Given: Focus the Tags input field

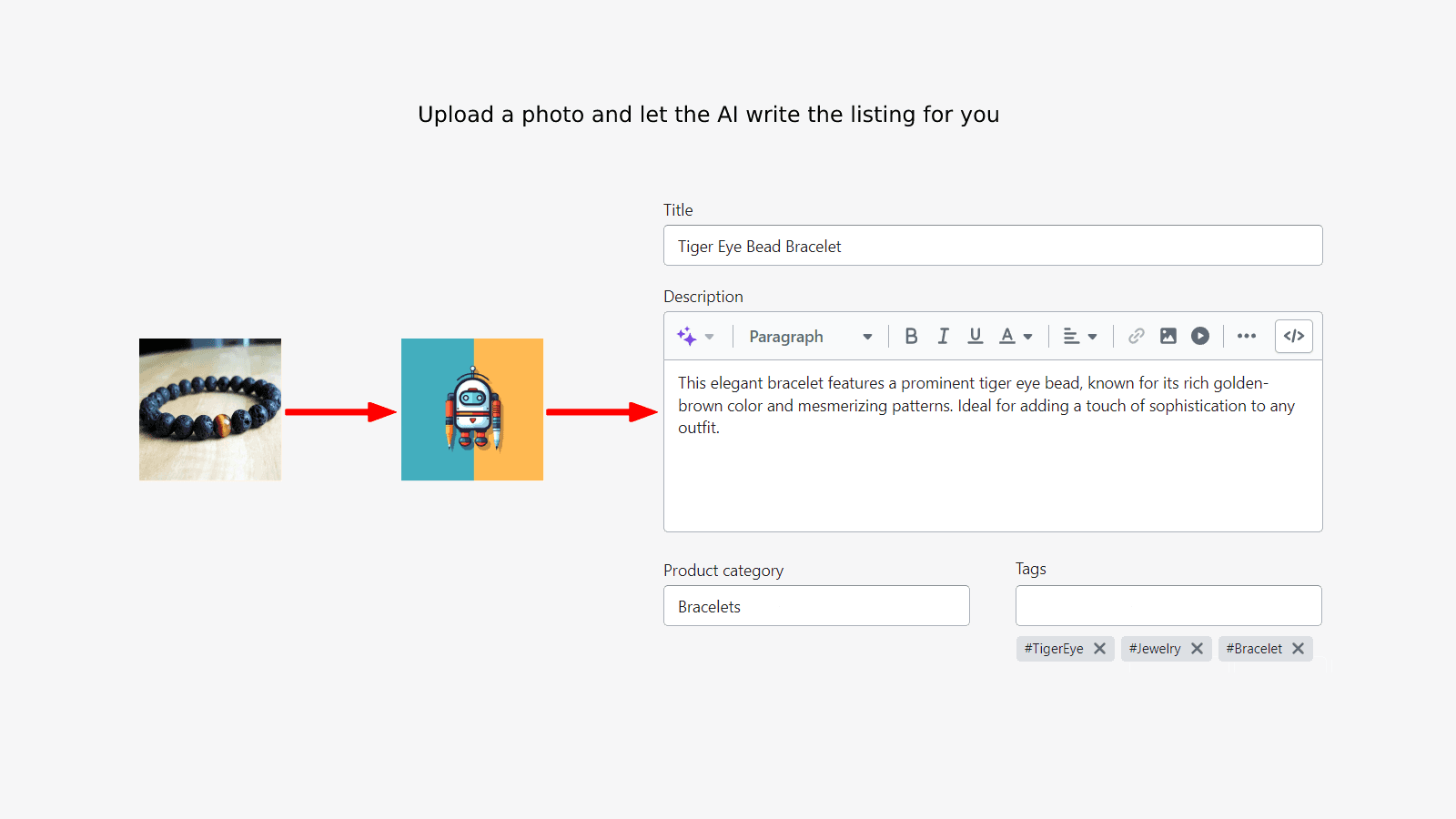Looking at the screenshot, I should pos(1168,606).
